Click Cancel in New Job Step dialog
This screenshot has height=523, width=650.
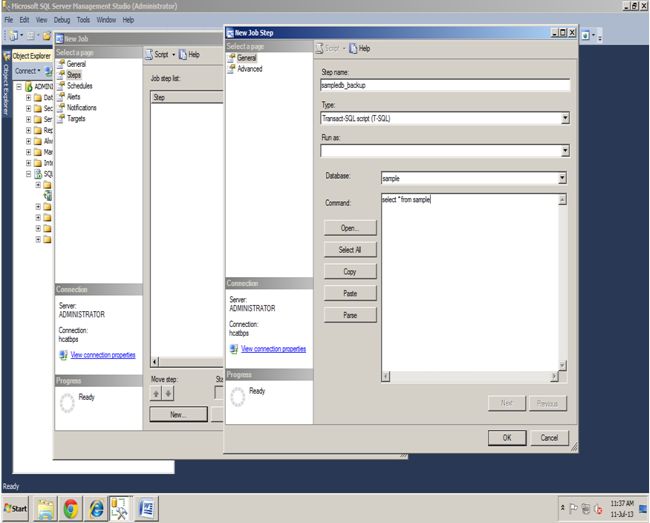coord(549,438)
